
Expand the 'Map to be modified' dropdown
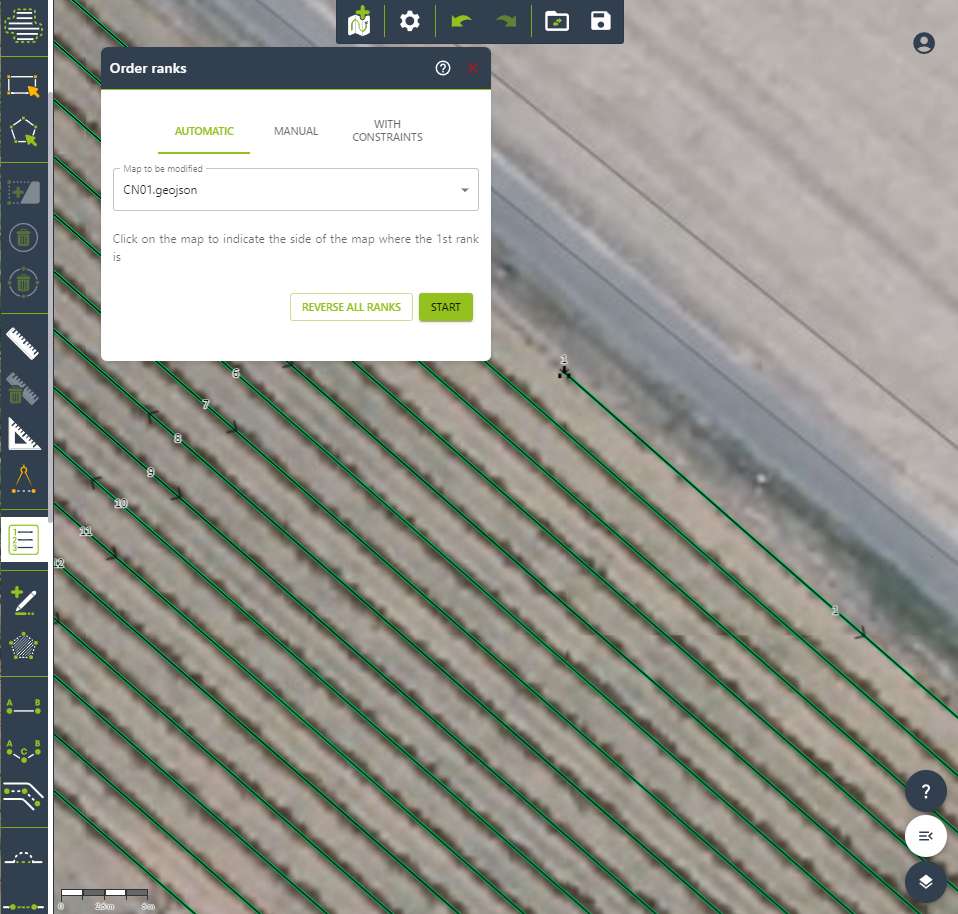[465, 190]
